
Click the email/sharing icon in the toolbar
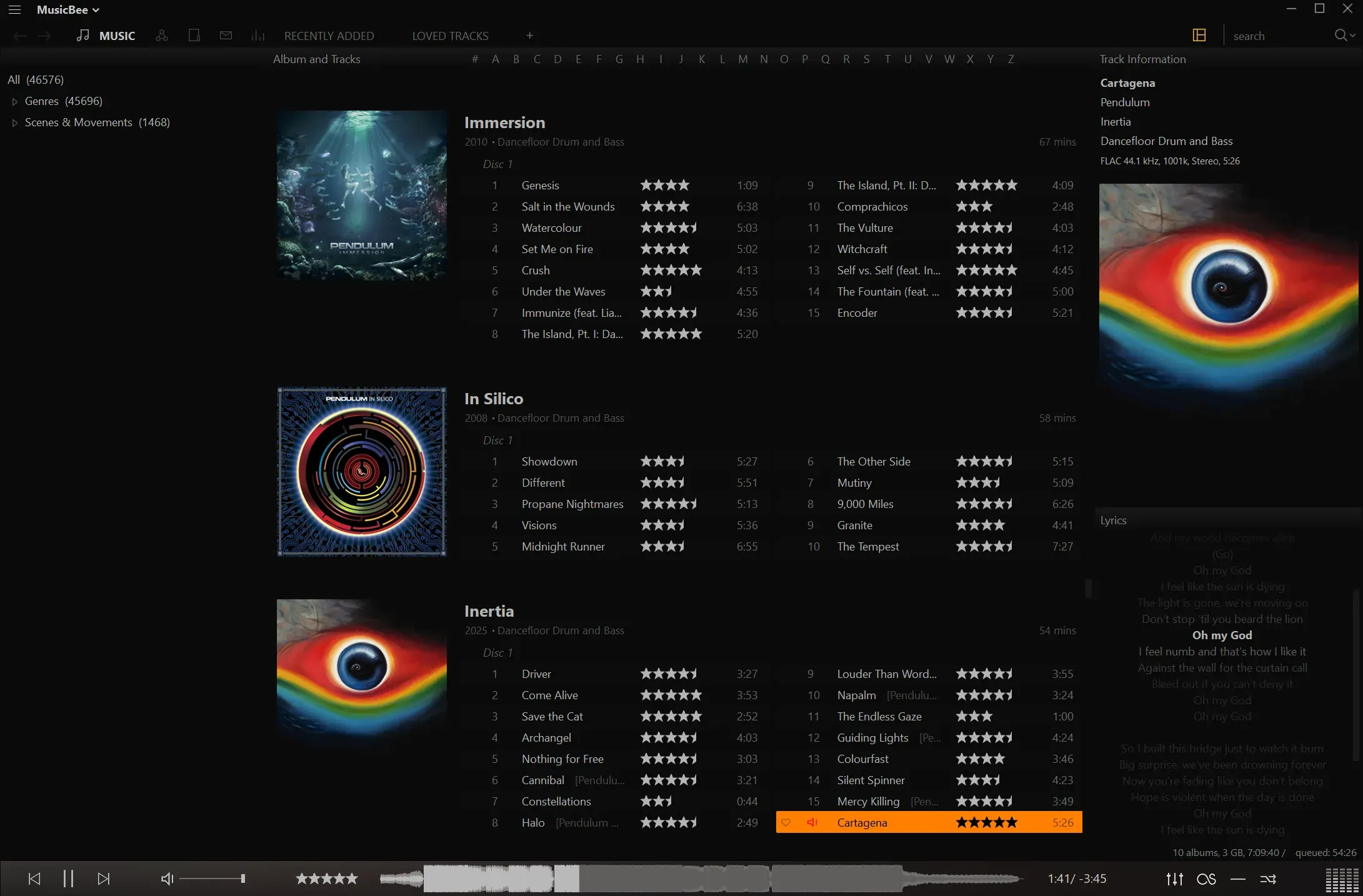click(x=226, y=36)
